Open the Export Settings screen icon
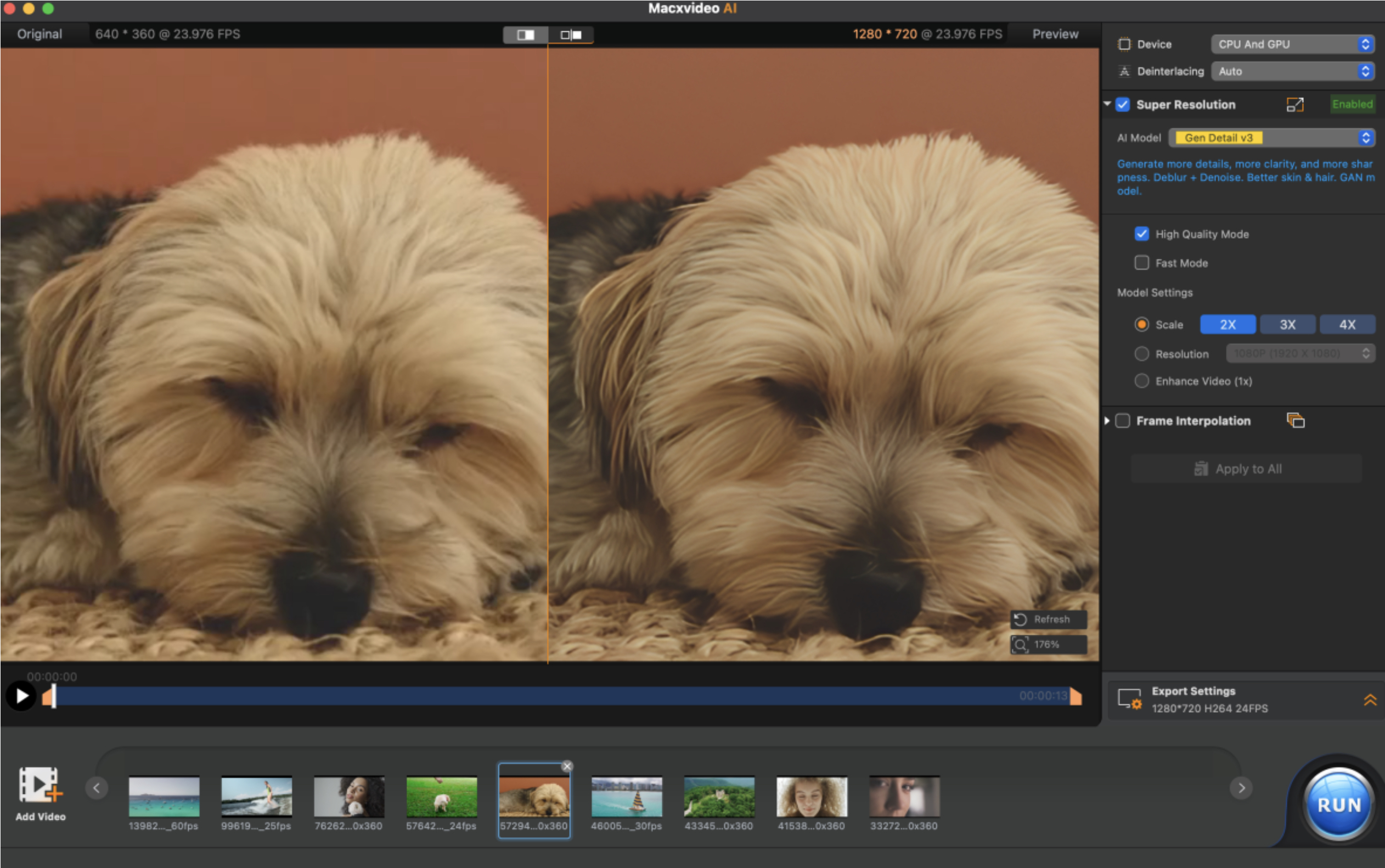 click(x=1129, y=700)
